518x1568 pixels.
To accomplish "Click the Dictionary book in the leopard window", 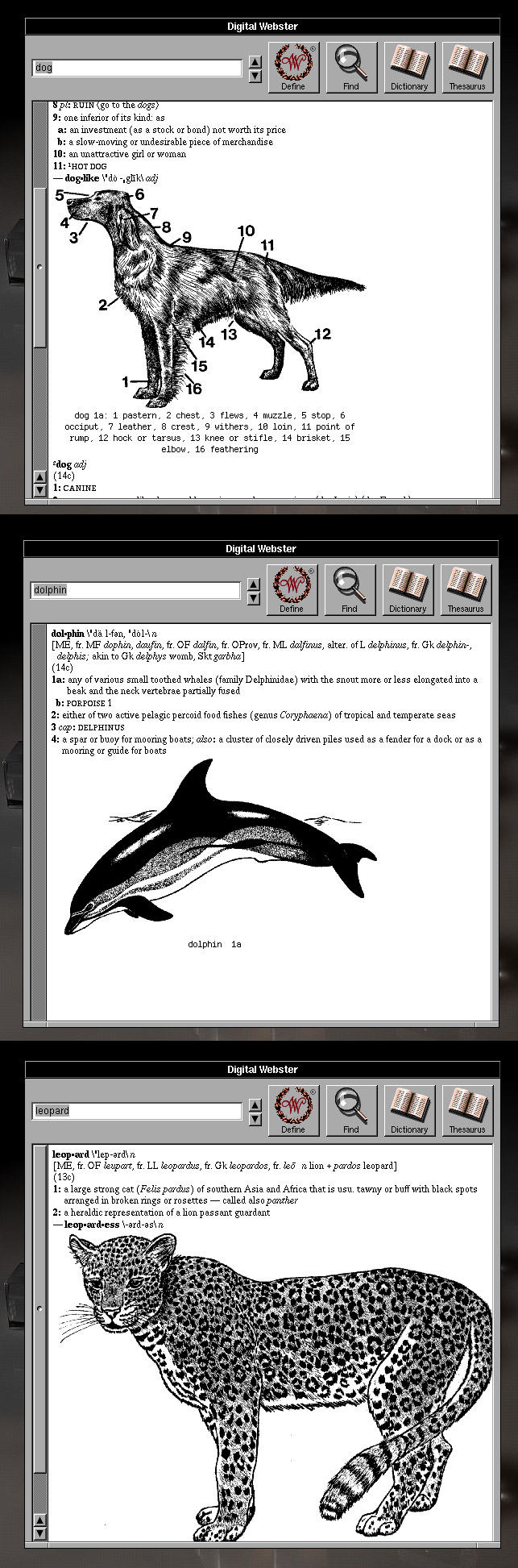I will [x=409, y=1110].
